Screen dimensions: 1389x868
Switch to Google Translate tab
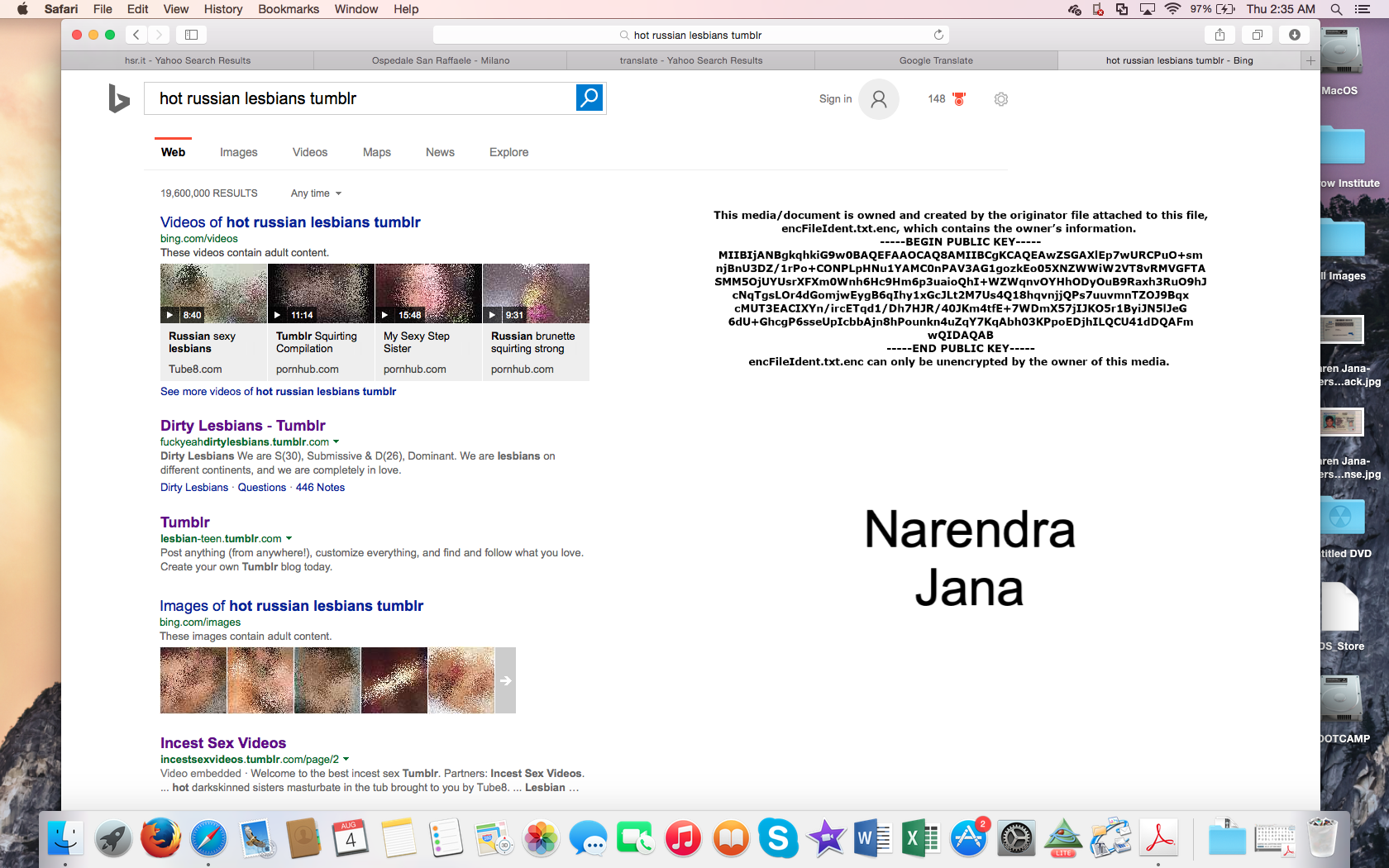(x=936, y=60)
